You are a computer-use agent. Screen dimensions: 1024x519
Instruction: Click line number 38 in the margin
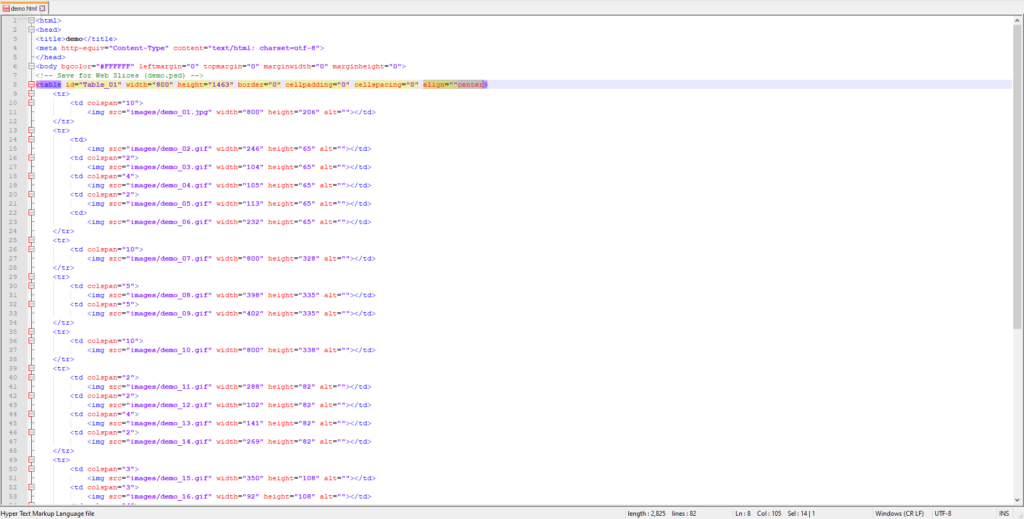click(x=14, y=359)
